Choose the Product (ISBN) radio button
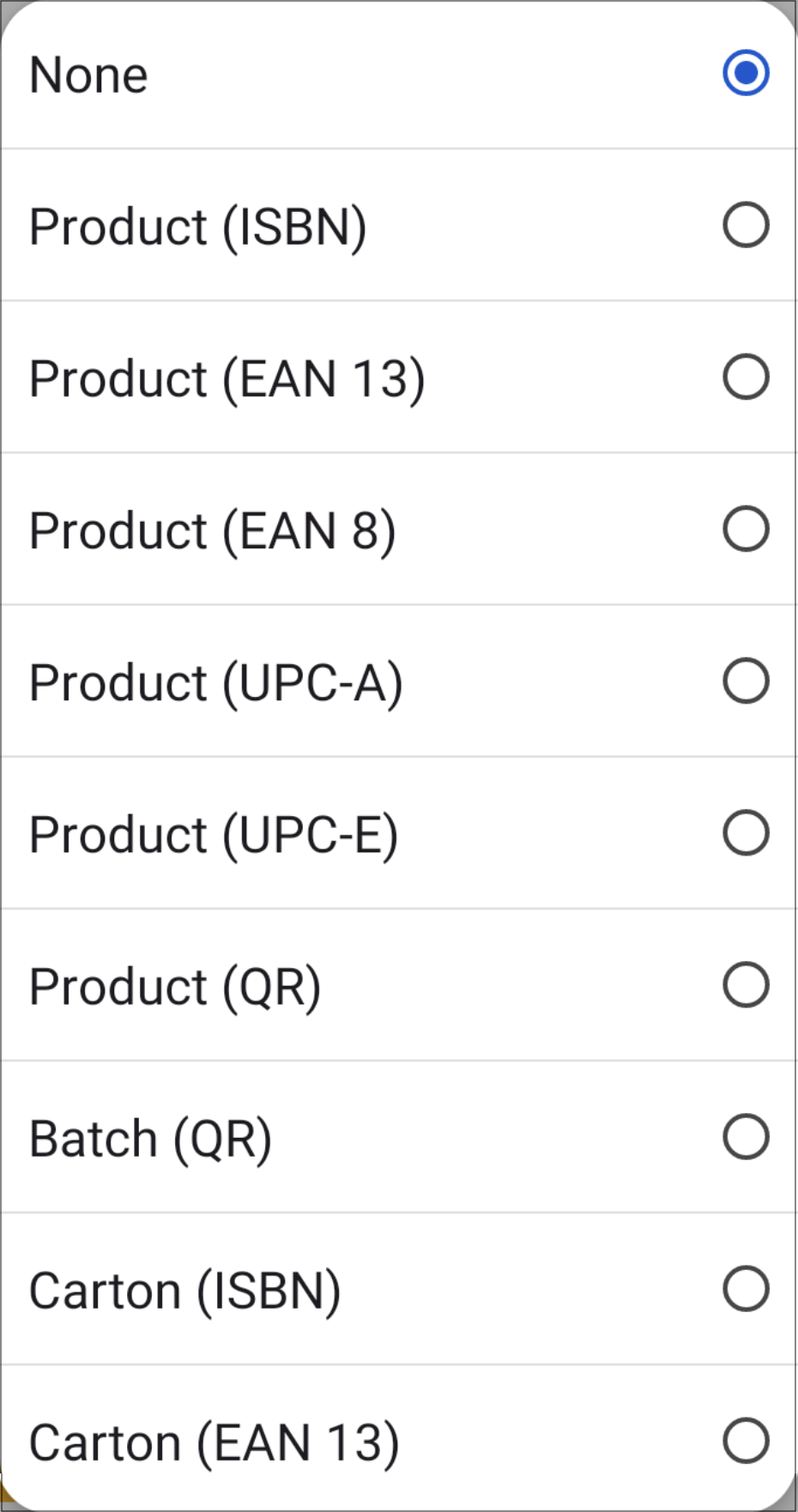The height and width of the screenshot is (1512, 798). (x=746, y=225)
